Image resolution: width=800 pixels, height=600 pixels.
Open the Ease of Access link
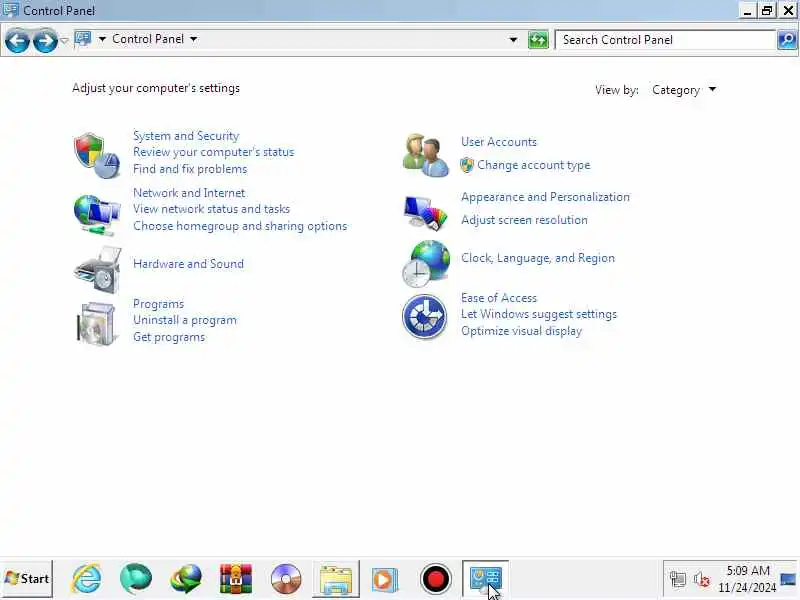pos(498,298)
